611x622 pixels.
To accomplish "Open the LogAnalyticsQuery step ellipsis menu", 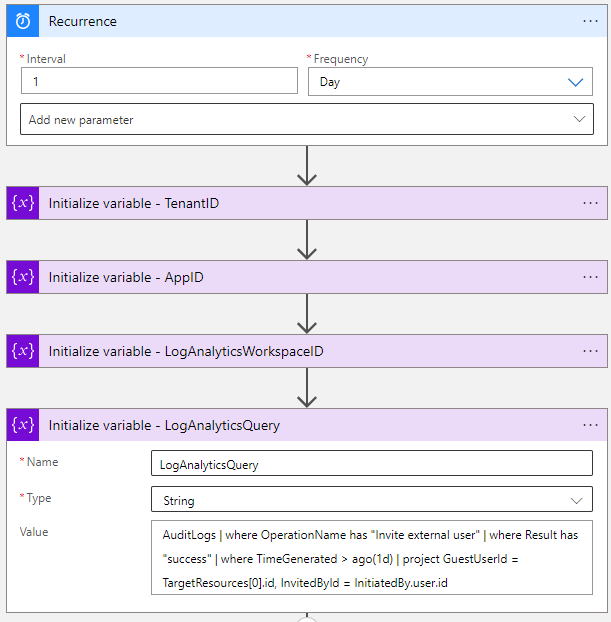I will click(x=590, y=425).
